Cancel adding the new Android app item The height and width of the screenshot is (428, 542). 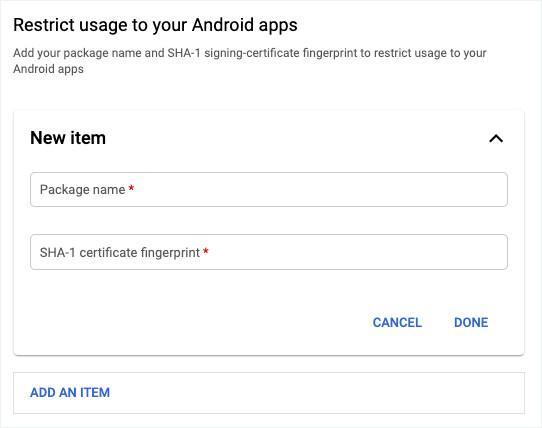click(397, 323)
